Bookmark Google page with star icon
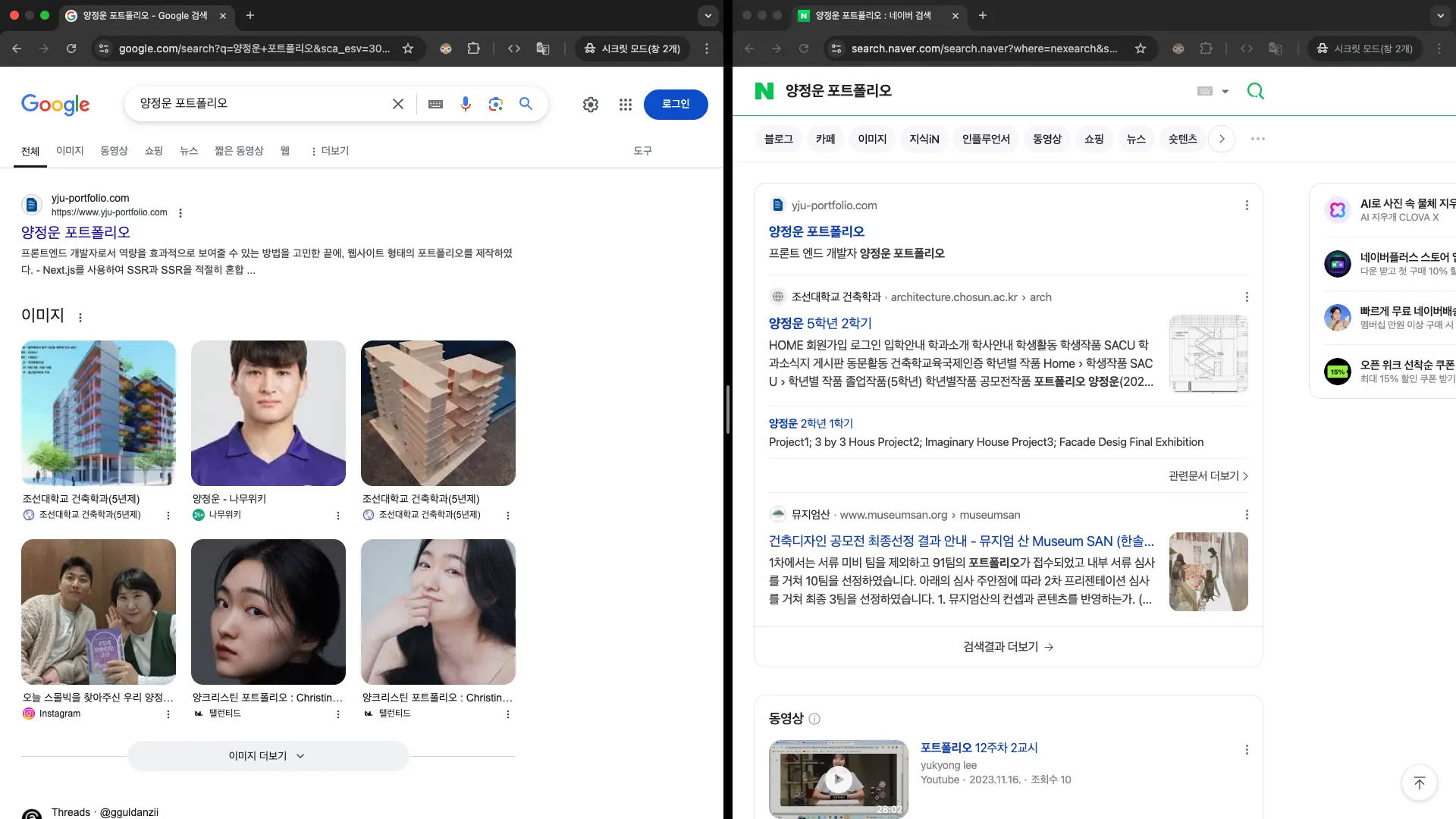This screenshot has width=1456, height=819. pos(408,49)
